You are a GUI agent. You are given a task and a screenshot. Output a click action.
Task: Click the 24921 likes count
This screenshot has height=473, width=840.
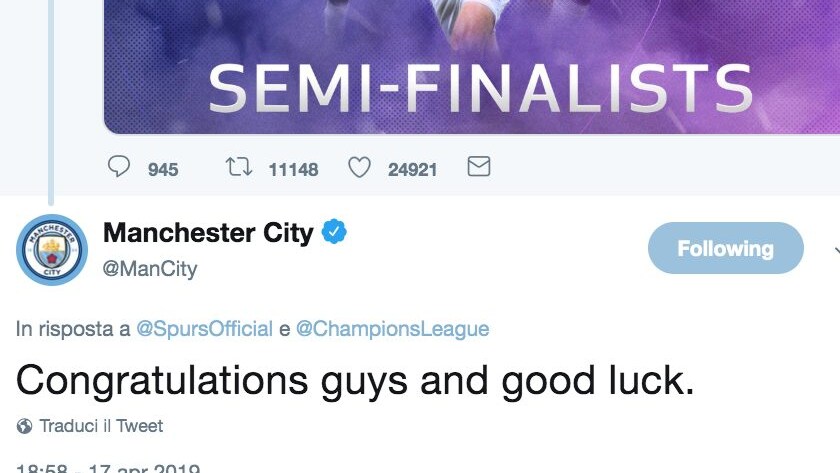click(412, 170)
